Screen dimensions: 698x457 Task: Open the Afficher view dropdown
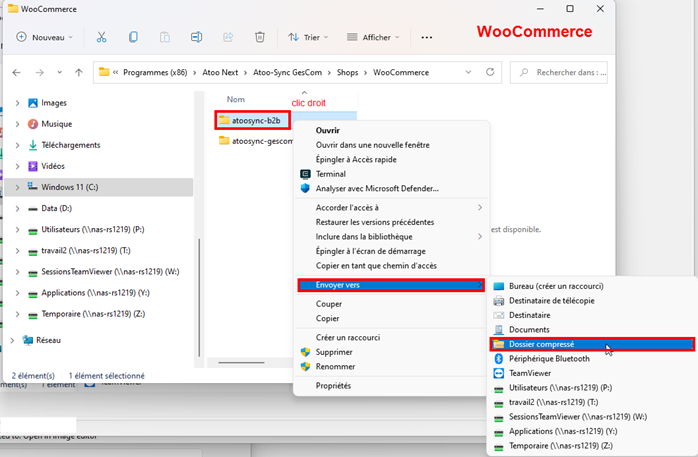373,37
